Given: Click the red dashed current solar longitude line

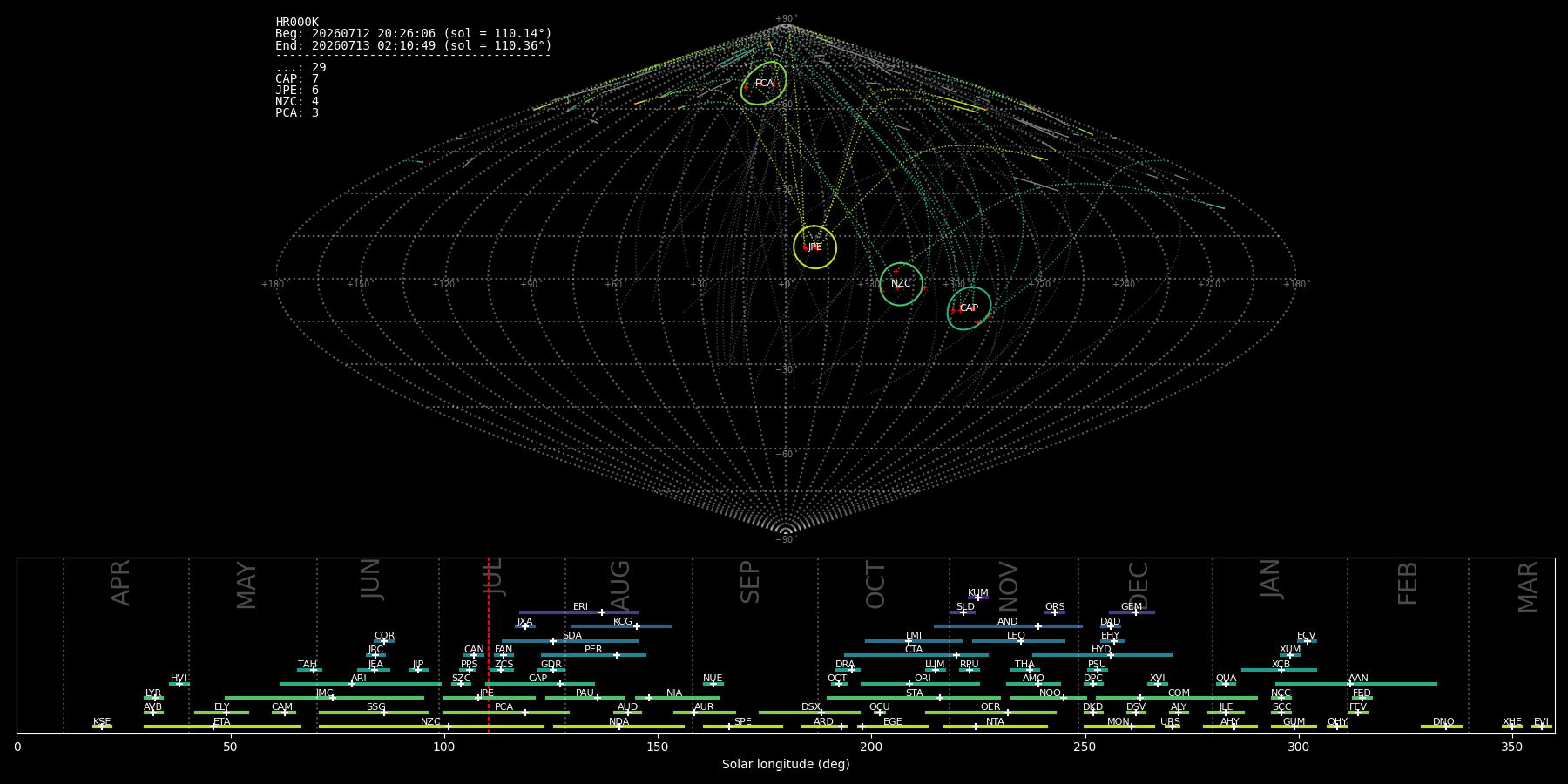Looking at the screenshot, I should (x=489, y=645).
